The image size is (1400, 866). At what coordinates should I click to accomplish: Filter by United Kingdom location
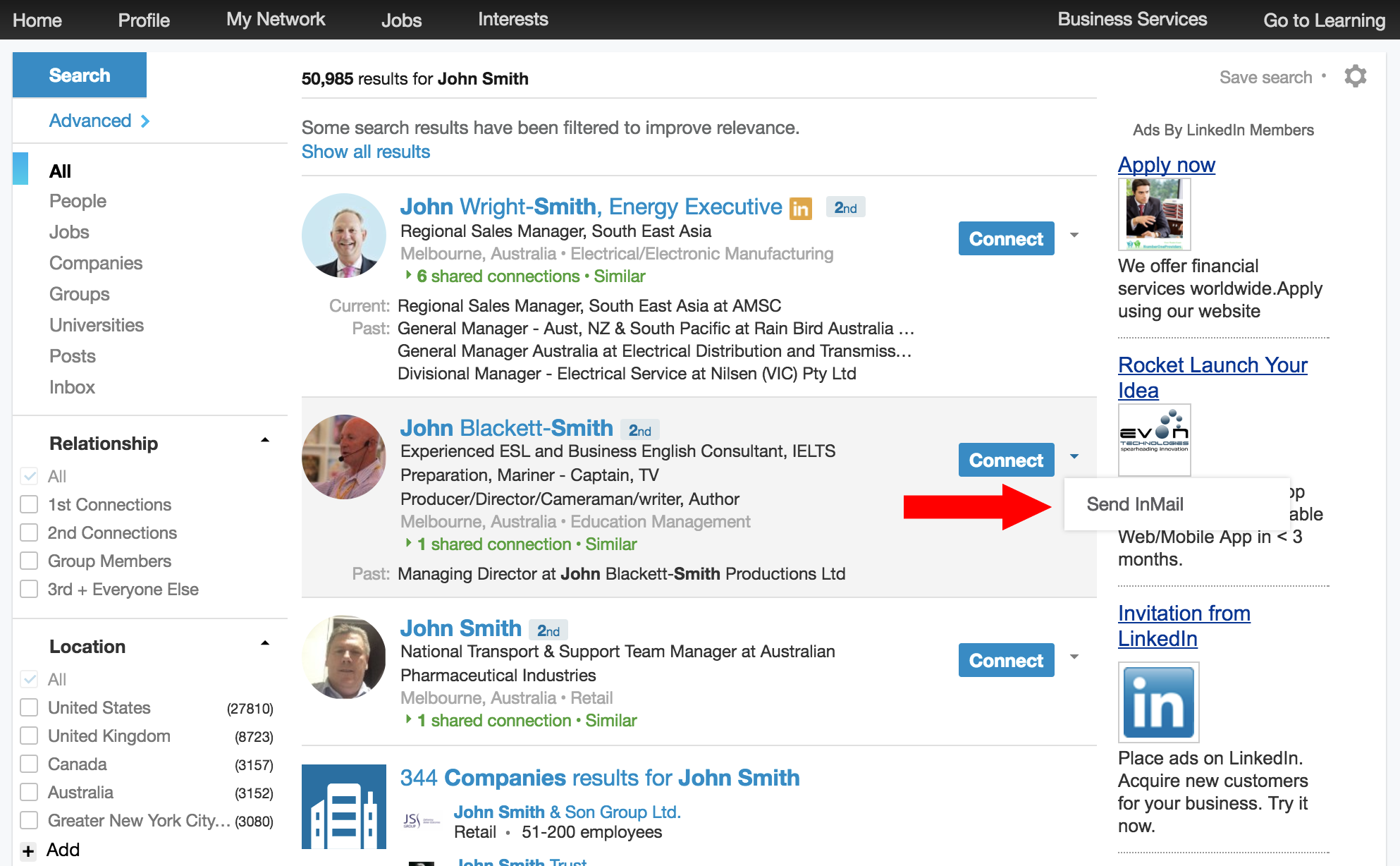[x=29, y=736]
